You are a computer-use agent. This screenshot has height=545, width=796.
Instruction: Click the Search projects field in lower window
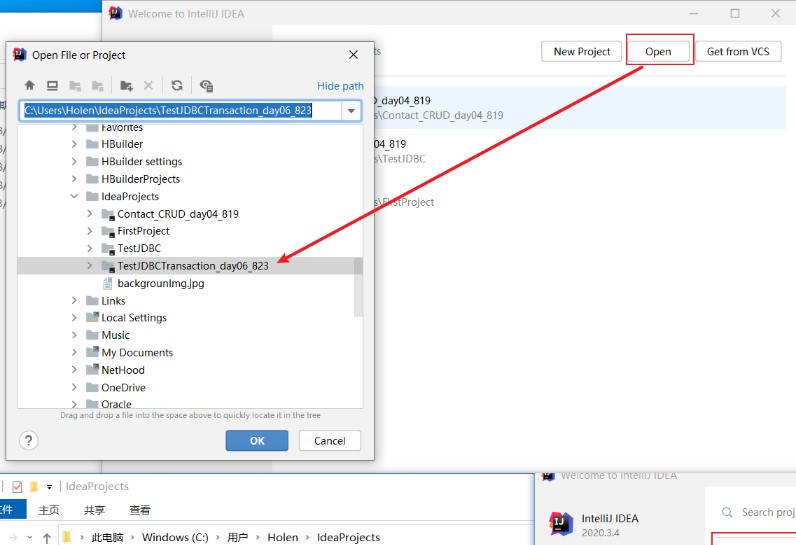click(x=768, y=512)
